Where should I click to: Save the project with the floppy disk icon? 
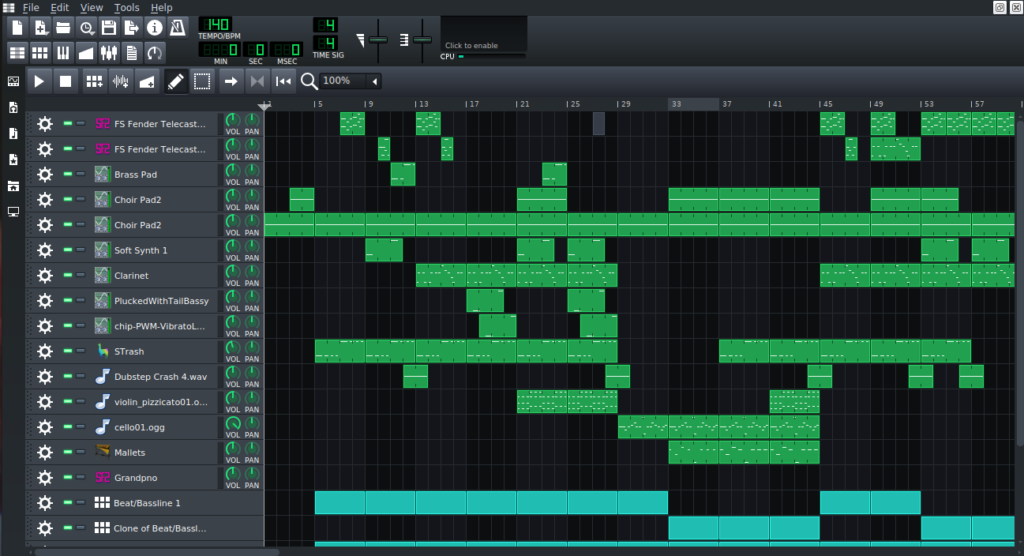click(x=109, y=27)
